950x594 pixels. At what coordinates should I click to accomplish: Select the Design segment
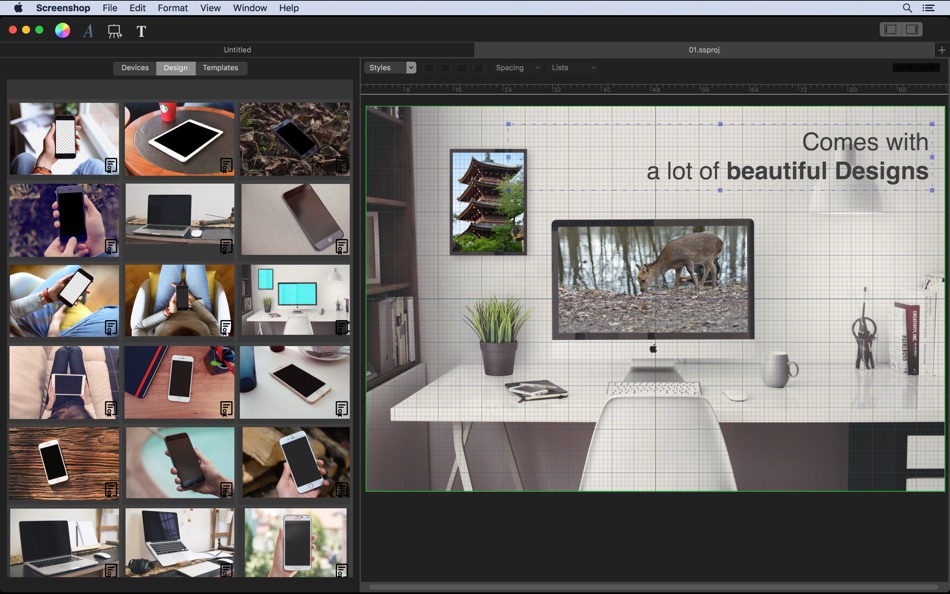pos(176,68)
